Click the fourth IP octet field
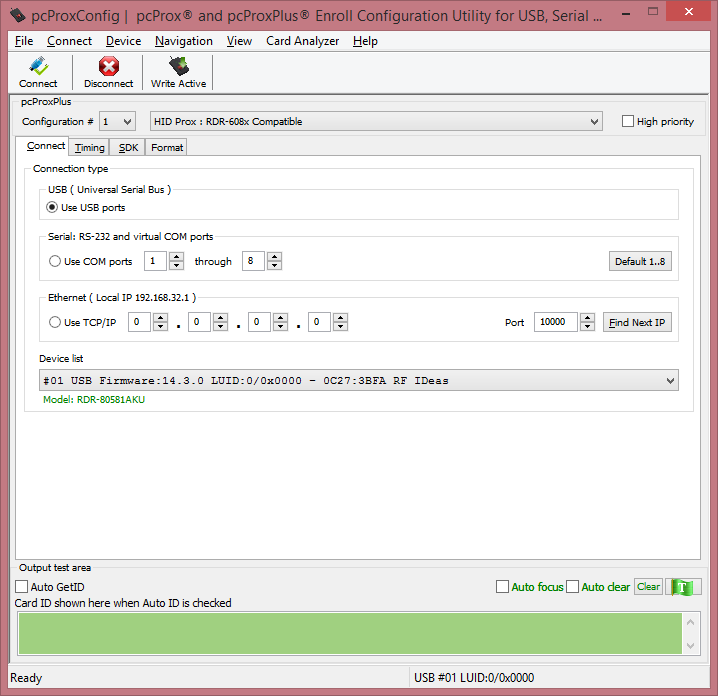Image resolution: width=718 pixels, height=696 pixels. (x=319, y=322)
